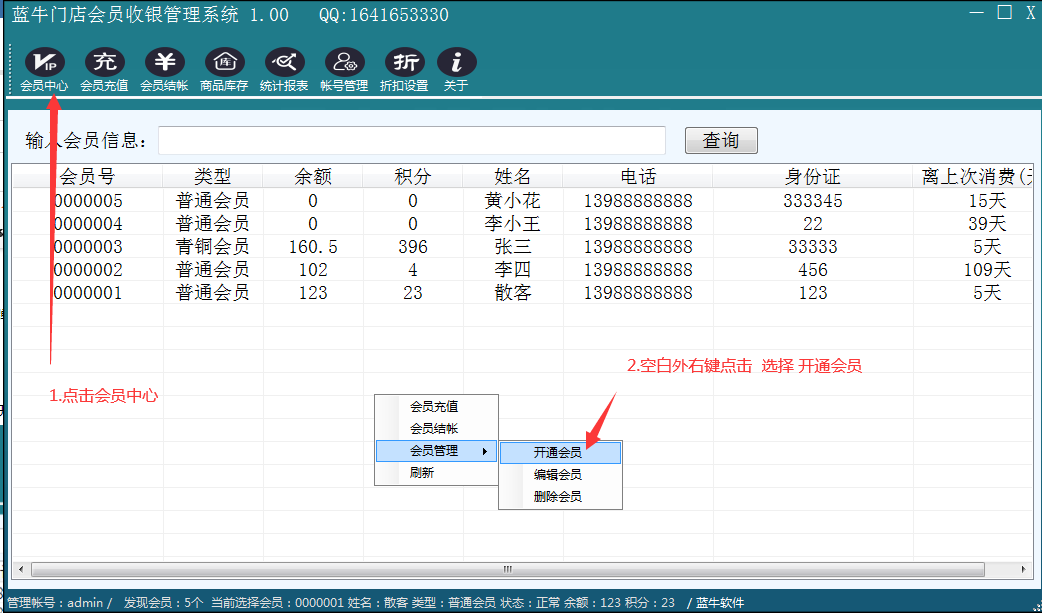Click the name 张三
This screenshot has width=1042, height=613.
pos(513,247)
